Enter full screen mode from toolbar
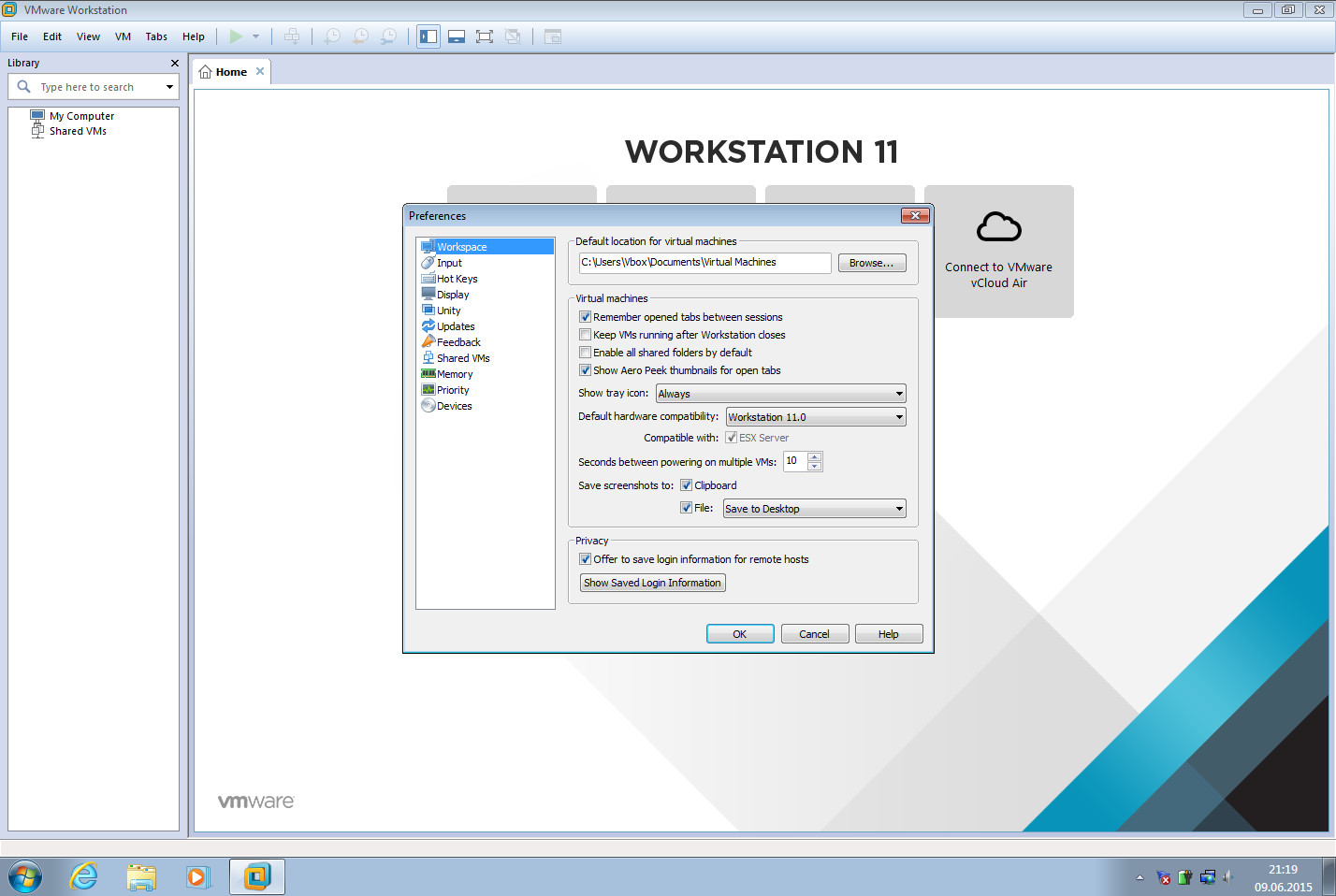 click(x=484, y=36)
